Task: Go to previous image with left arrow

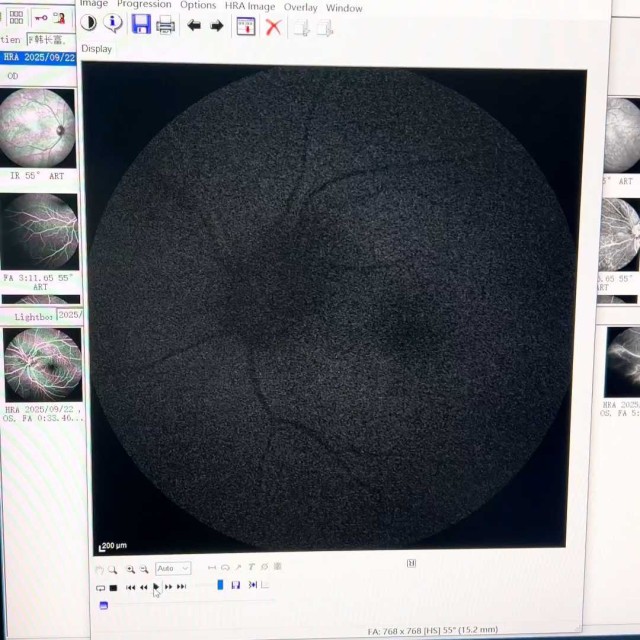Action: (194, 26)
